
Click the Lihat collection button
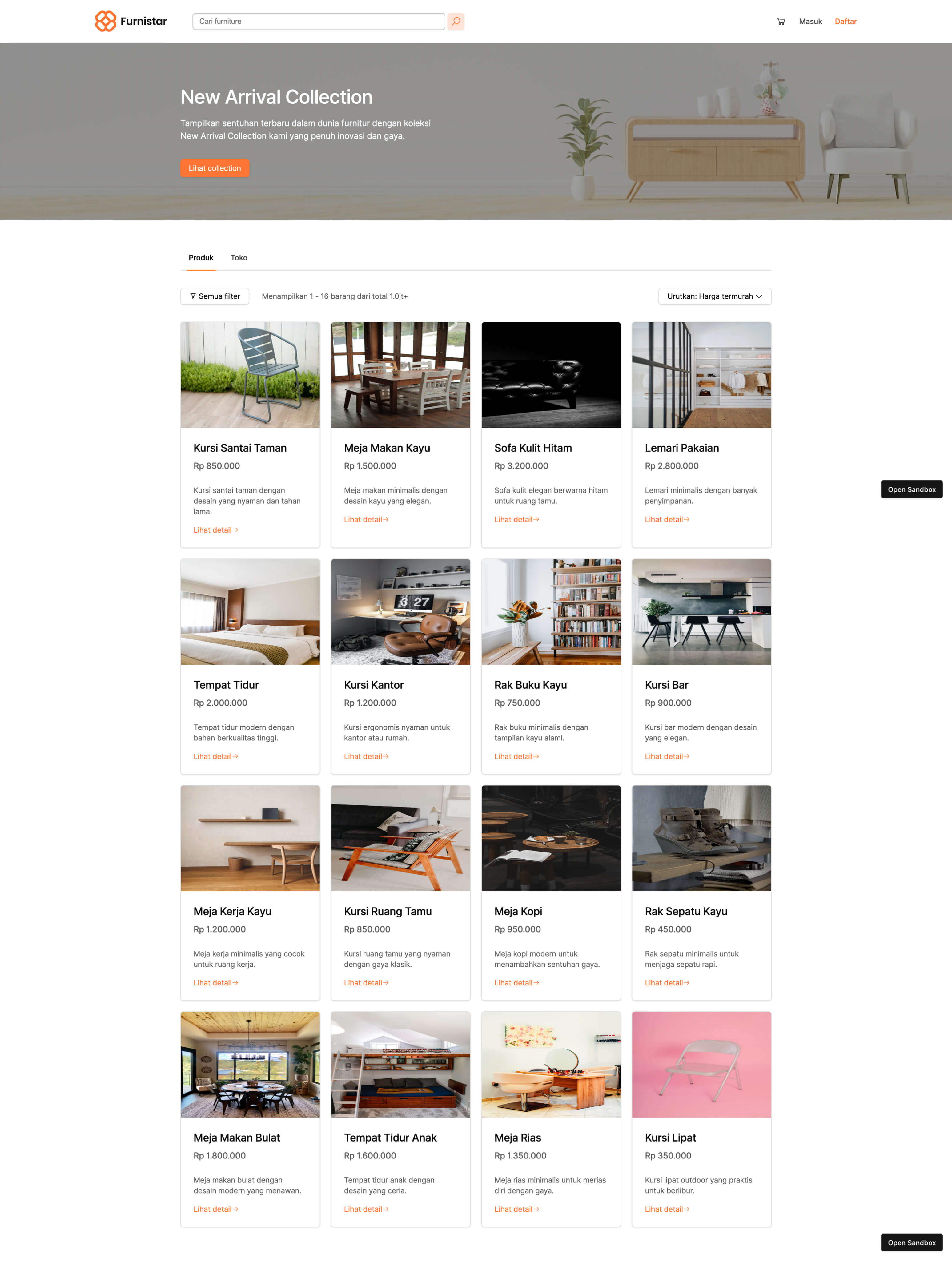point(215,168)
